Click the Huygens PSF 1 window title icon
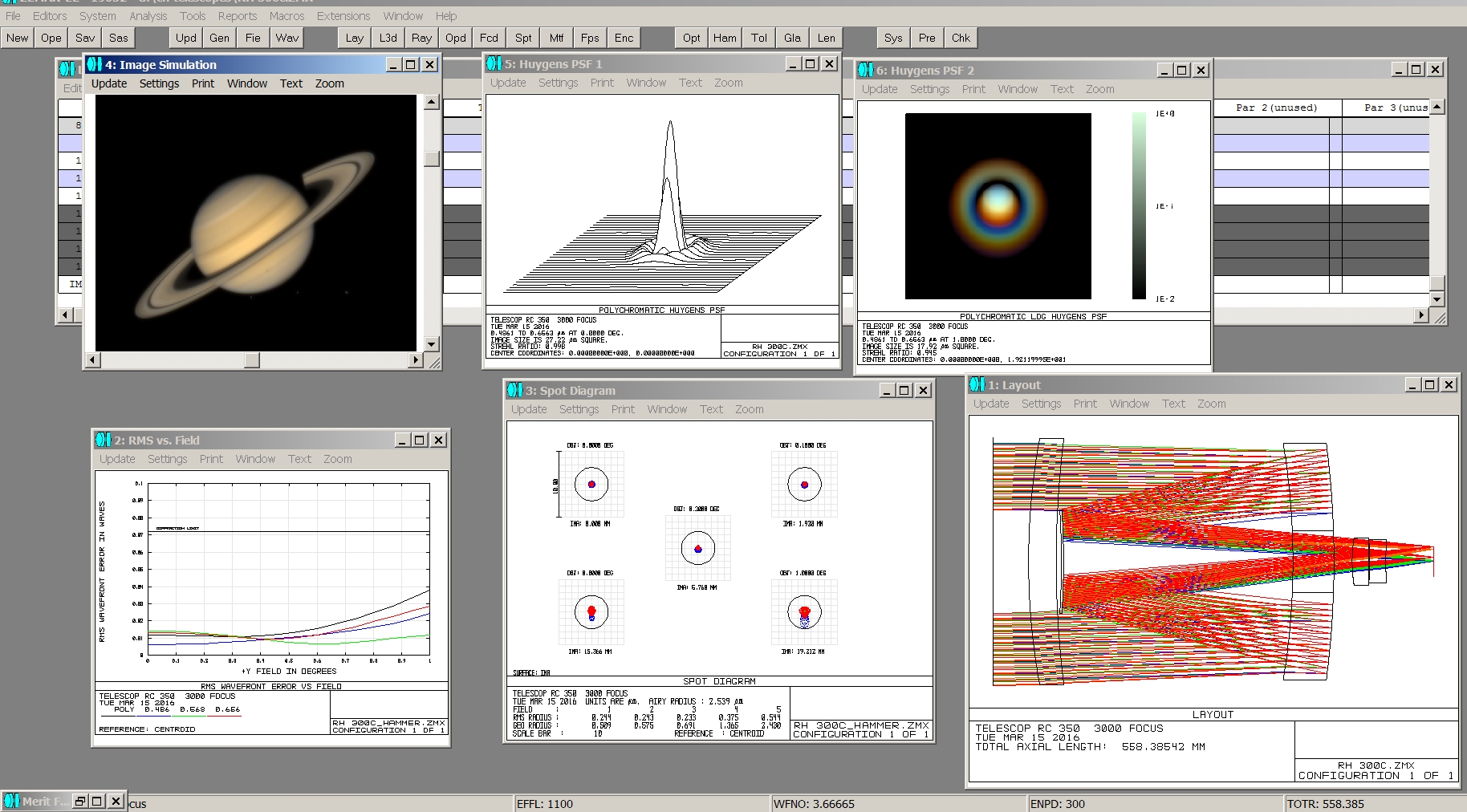 tap(494, 63)
